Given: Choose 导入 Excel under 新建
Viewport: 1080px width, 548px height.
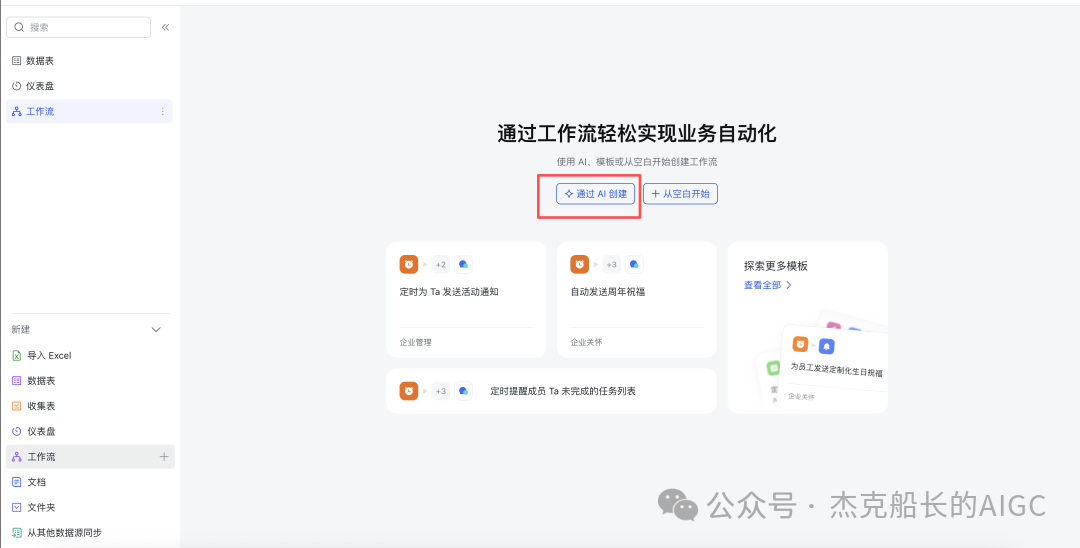Looking at the screenshot, I should [90, 355].
